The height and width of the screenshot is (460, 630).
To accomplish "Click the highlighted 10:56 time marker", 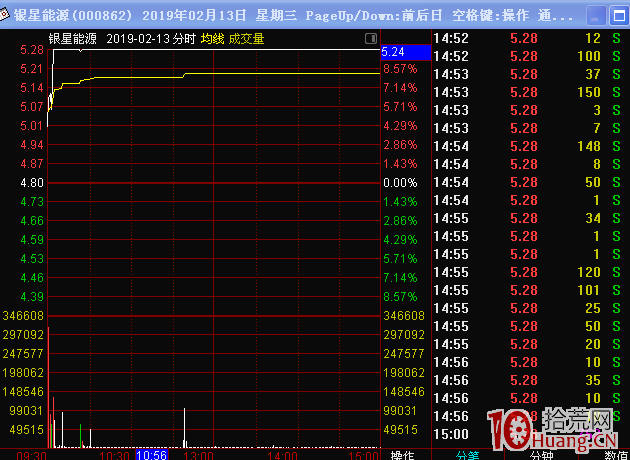I will pyautogui.click(x=152, y=455).
